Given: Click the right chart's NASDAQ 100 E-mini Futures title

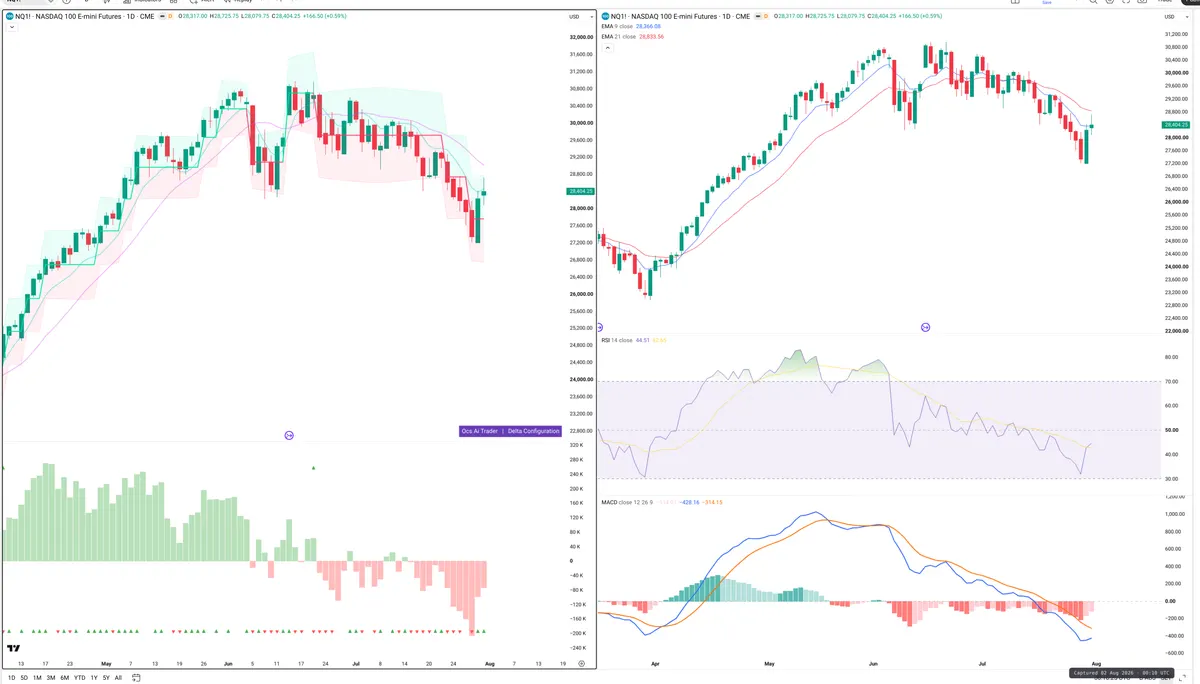Looking at the screenshot, I should click(x=673, y=17).
